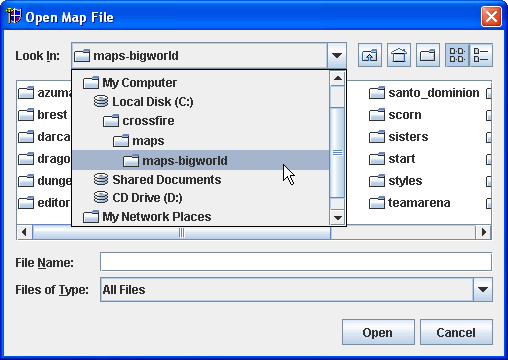Collapse the Look In dropdown arrow
This screenshot has width=508, height=360.
click(337, 55)
